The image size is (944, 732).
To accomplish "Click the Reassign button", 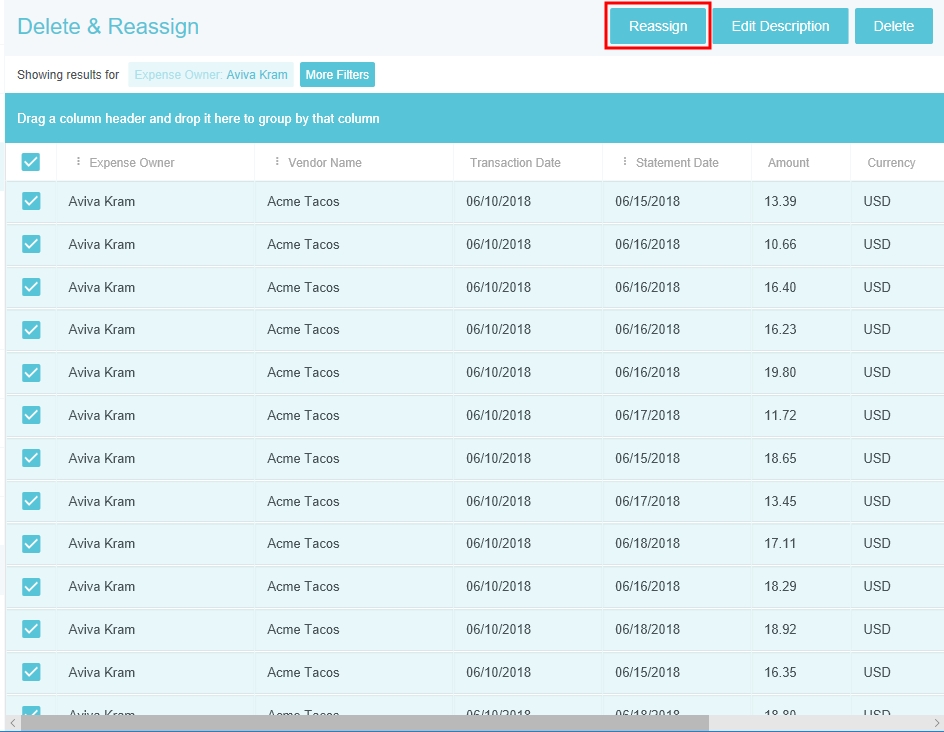I will click(658, 26).
